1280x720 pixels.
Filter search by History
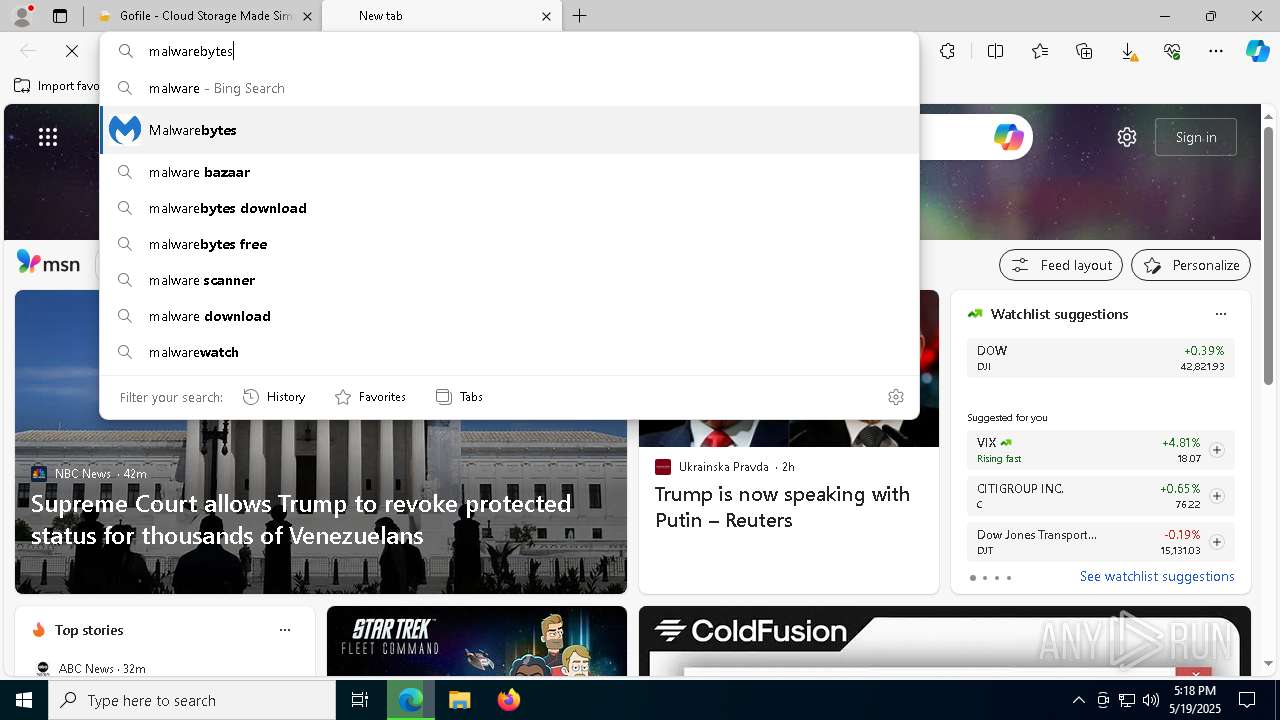(274, 397)
